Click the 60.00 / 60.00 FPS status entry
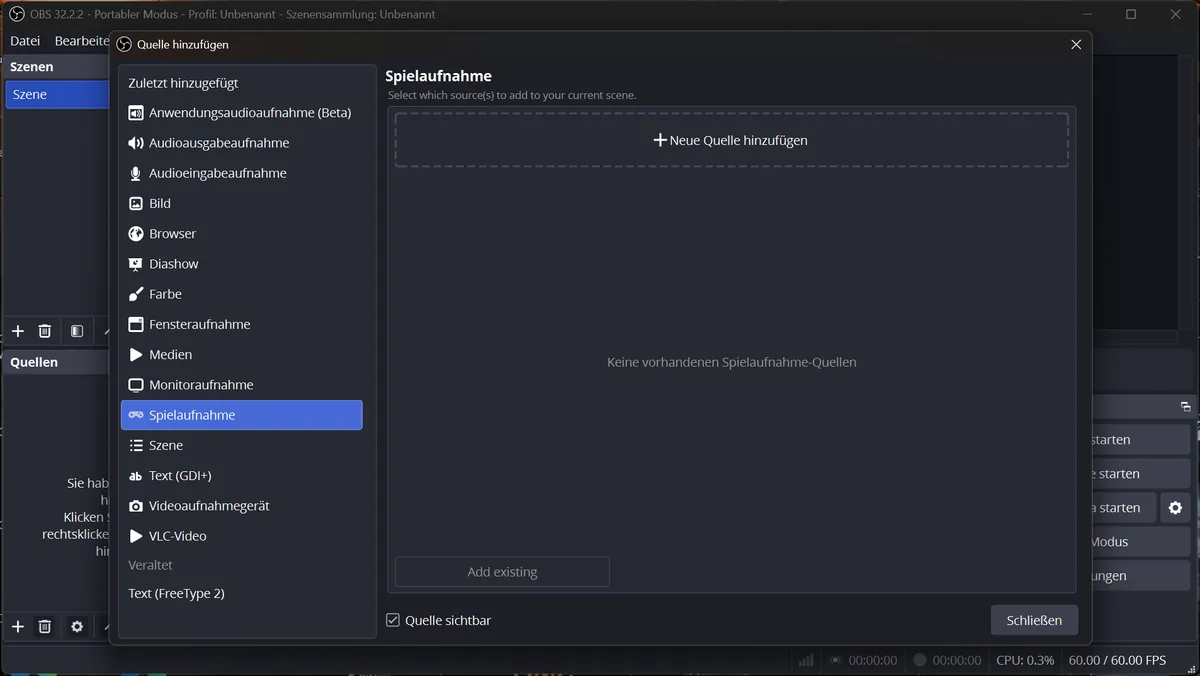 pos(1117,660)
